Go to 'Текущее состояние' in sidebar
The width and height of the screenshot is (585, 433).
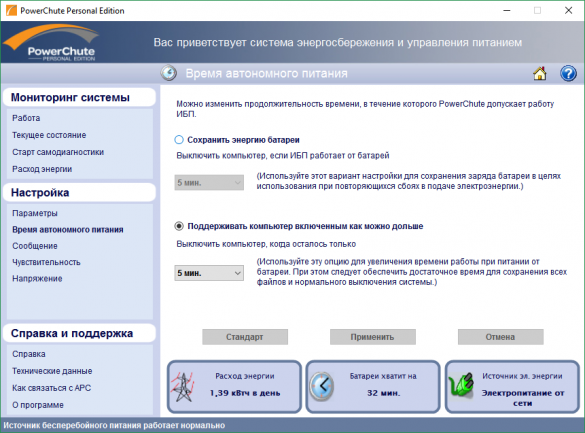coord(49,135)
